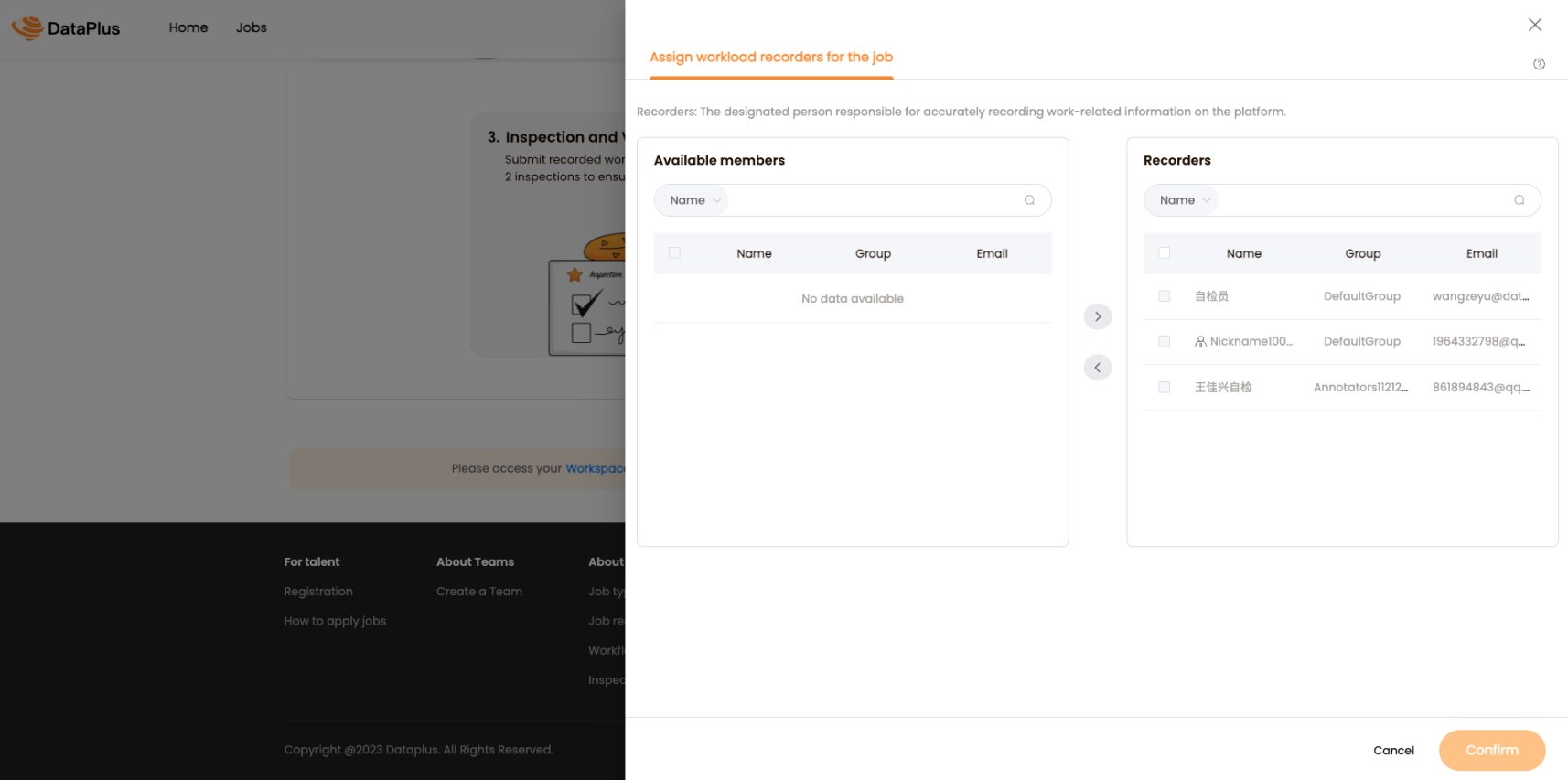1568x780 pixels.
Task: Click Annotators11212... group cell
Action: 1360,387
